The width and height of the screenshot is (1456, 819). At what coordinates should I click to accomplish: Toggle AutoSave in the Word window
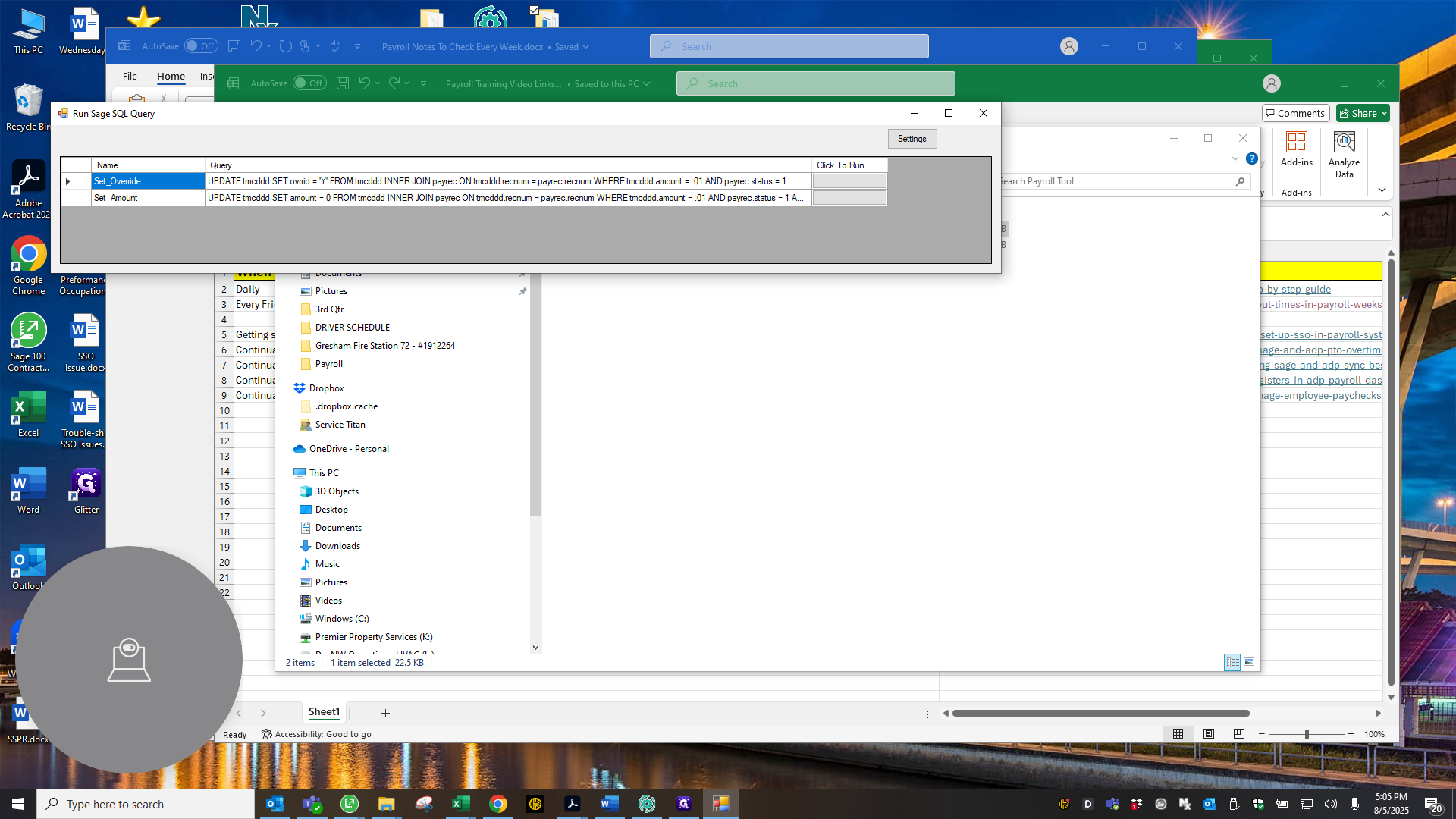[x=201, y=46]
